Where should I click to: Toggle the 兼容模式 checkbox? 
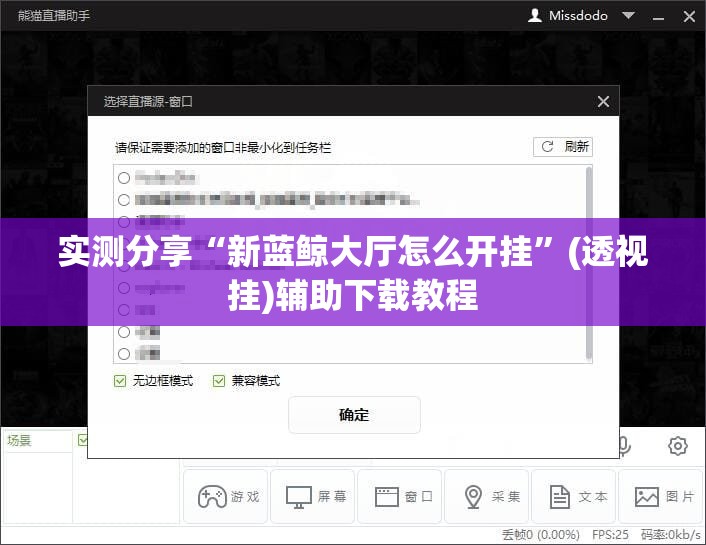pyautogui.click(x=219, y=381)
